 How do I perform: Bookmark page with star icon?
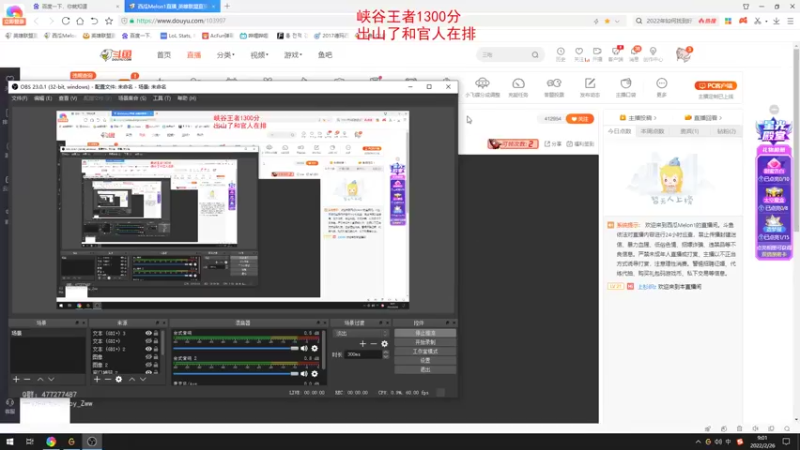point(109,21)
